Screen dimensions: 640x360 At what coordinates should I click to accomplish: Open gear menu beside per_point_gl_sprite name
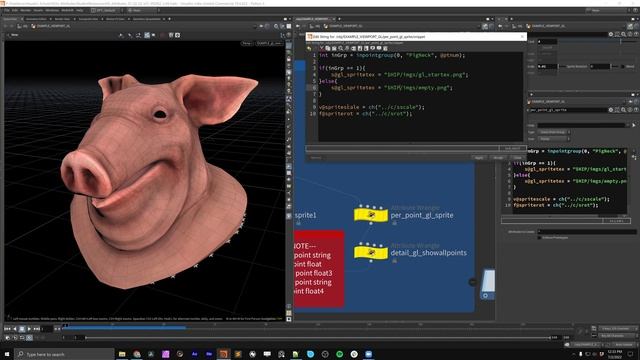[611, 110]
